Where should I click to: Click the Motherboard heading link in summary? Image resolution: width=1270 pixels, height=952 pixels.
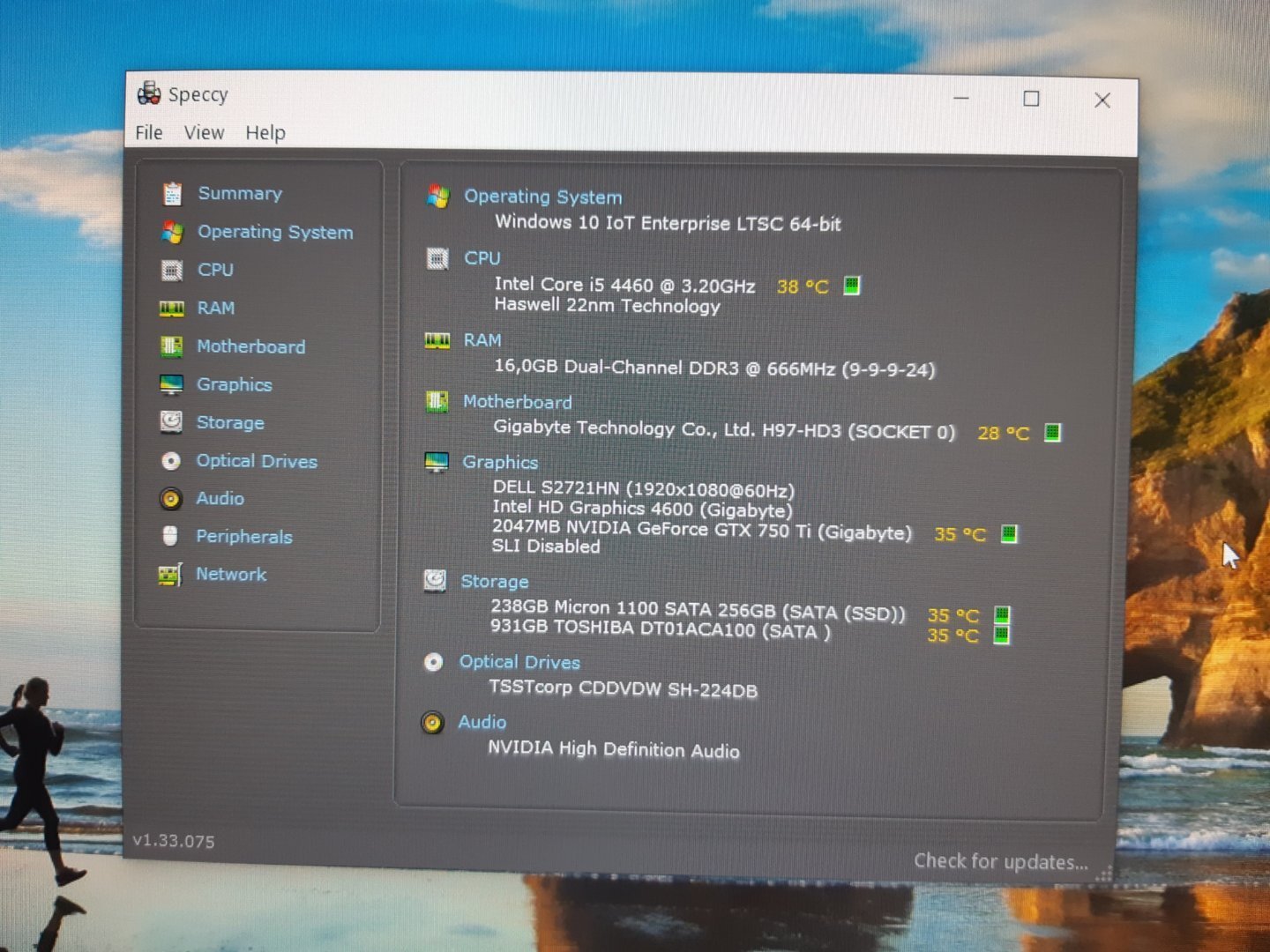518,402
